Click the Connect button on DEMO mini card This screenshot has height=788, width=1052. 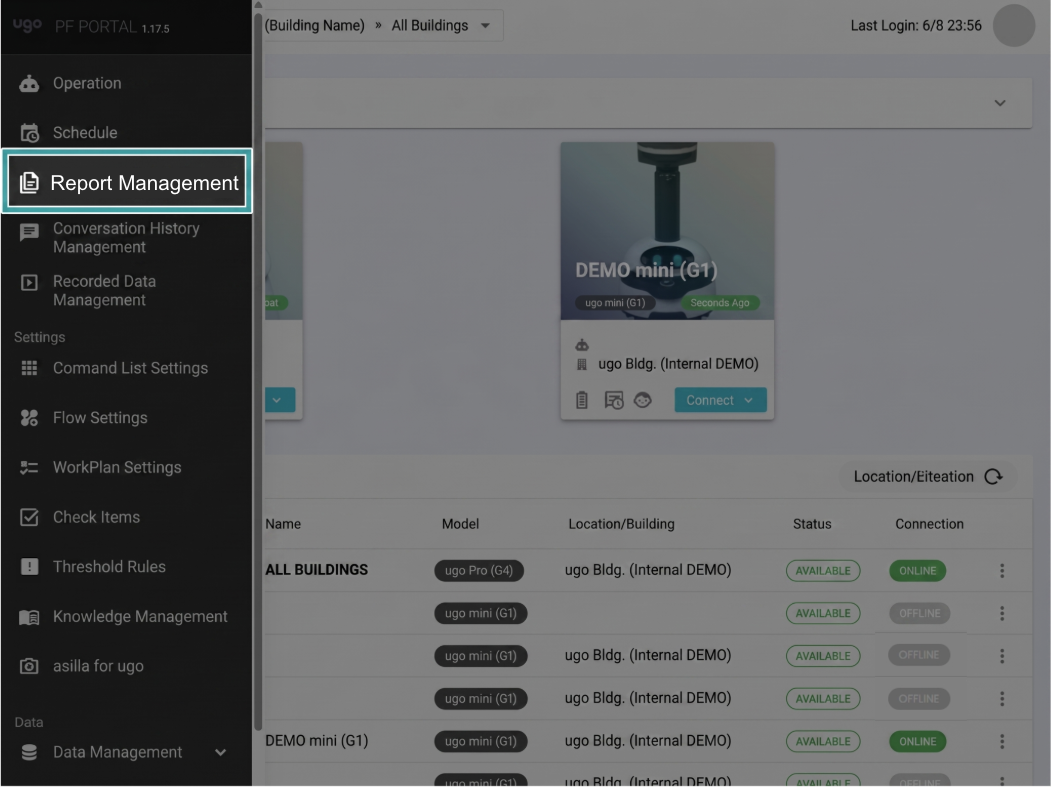tap(720, 400)
